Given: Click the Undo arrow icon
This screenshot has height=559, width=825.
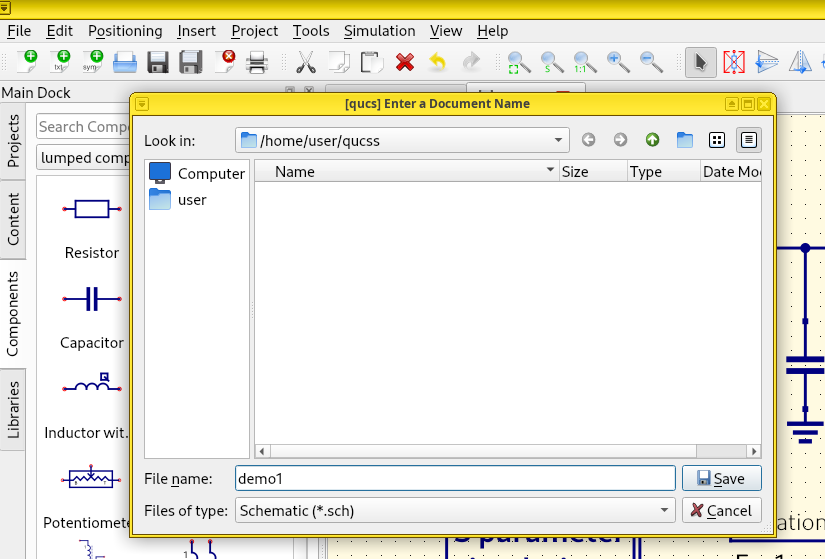Looking at the screenshot, I should click(437, 63).
